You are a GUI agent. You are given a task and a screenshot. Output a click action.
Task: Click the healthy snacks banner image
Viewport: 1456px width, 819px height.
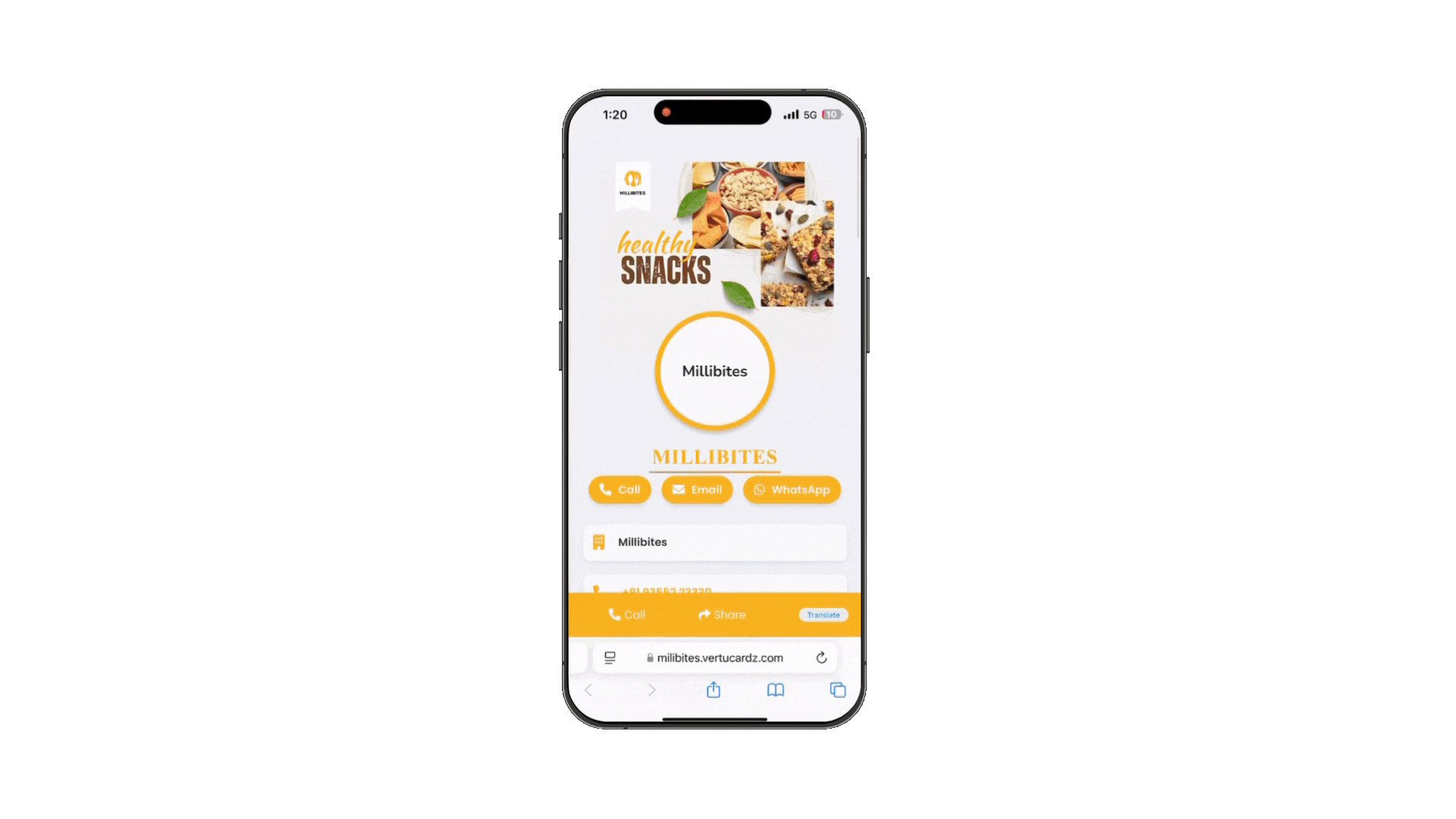tap(715, 230)
